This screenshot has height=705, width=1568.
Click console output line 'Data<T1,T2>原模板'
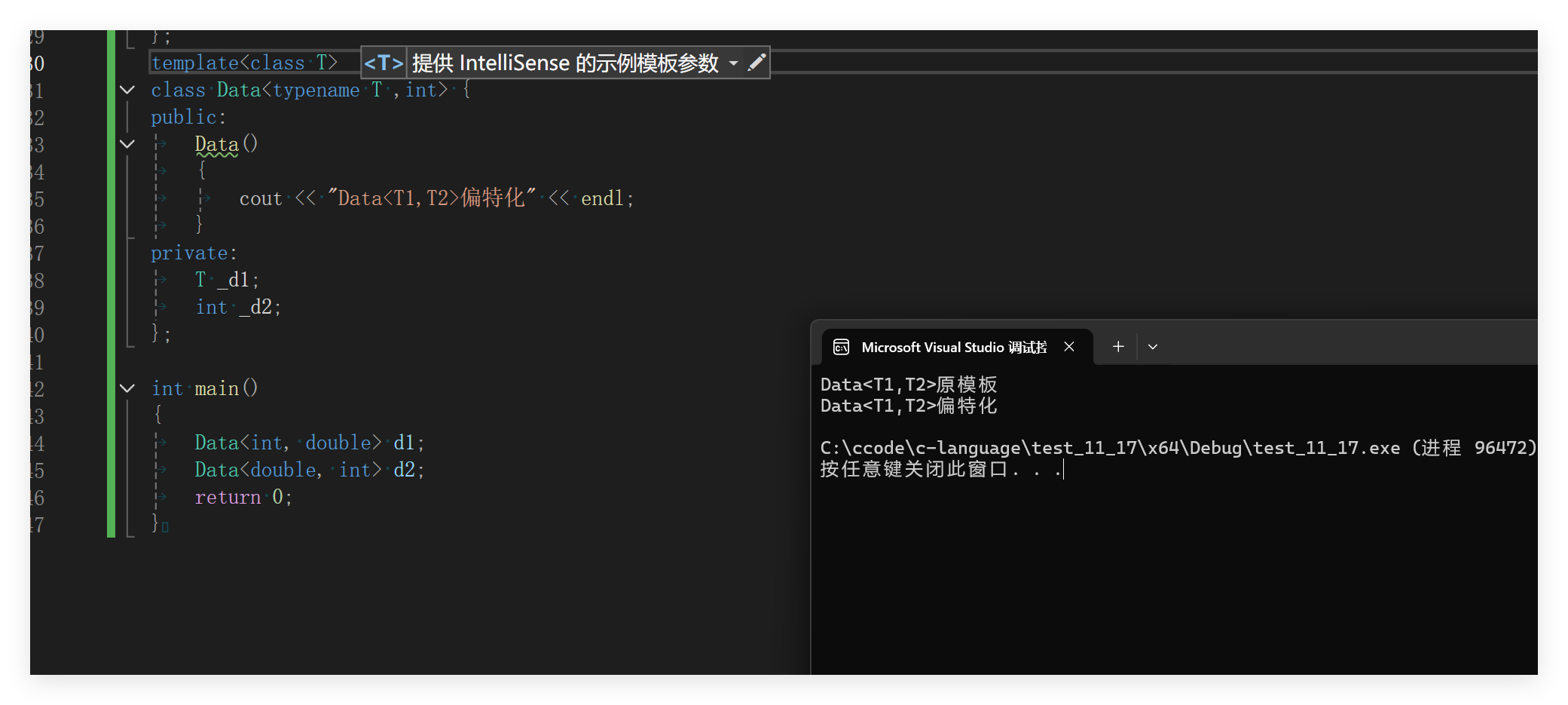coord(909,385)
